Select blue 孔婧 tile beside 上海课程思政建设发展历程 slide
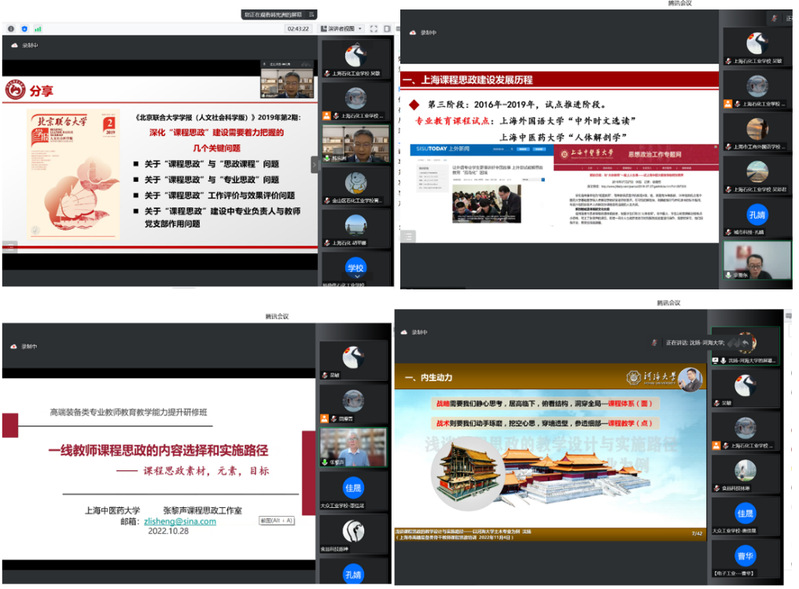 tap(757, 215)
